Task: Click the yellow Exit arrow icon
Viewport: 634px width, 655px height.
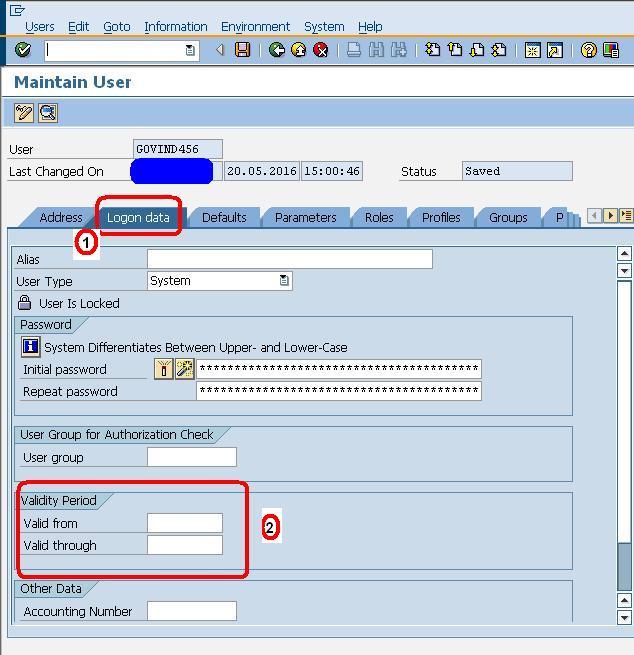Action: click(x=299, y=50)
